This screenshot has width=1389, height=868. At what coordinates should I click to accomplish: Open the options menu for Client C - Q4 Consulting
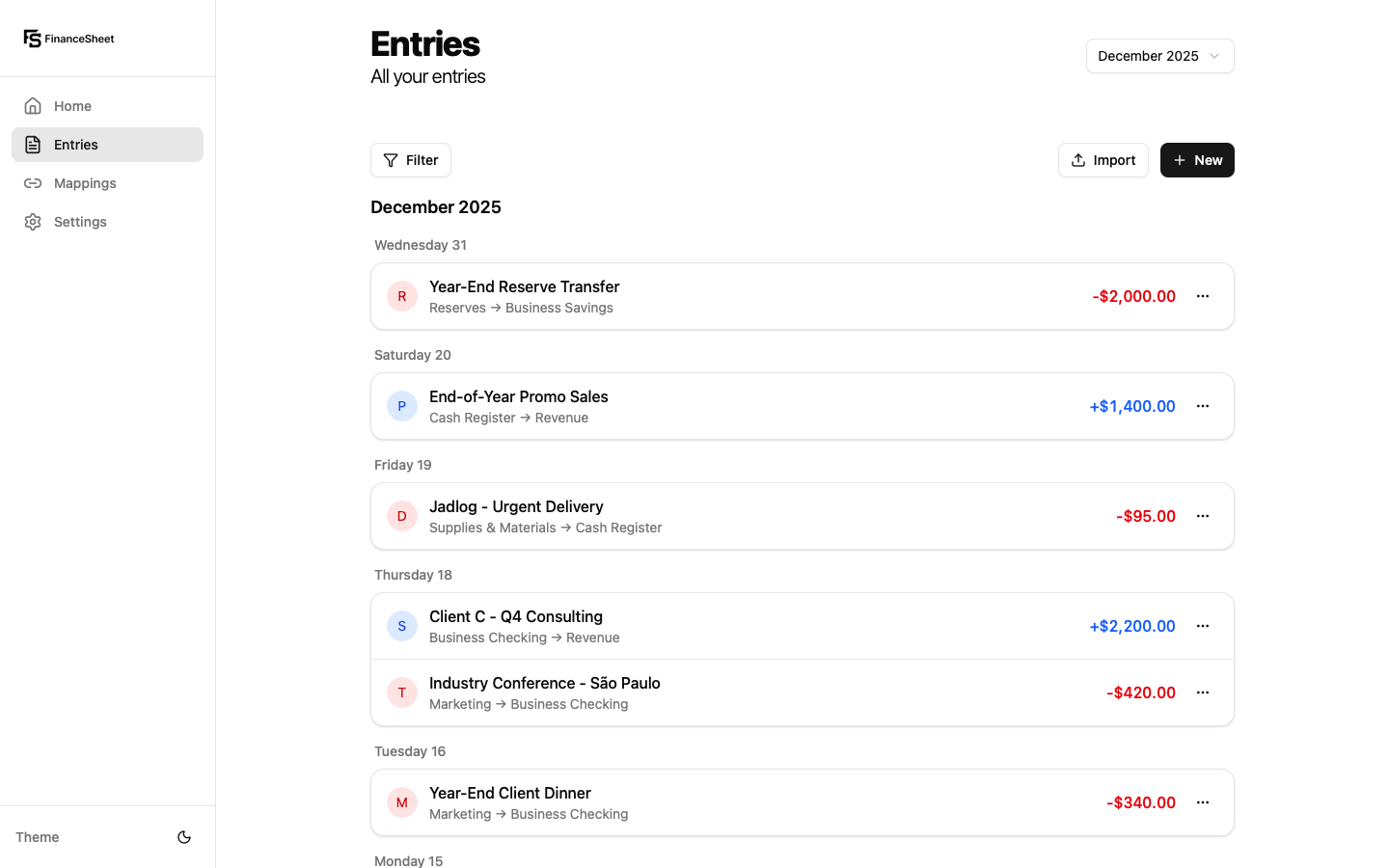1203,626
